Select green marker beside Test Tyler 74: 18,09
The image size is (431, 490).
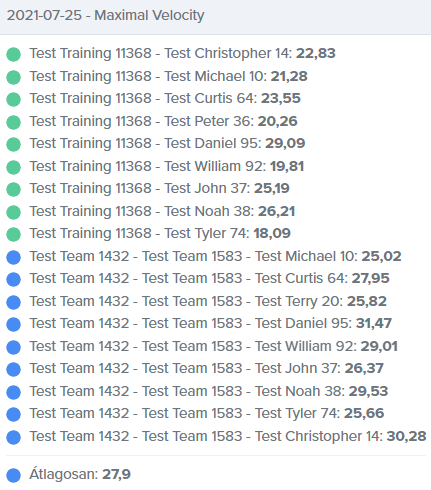pos(13,234)
